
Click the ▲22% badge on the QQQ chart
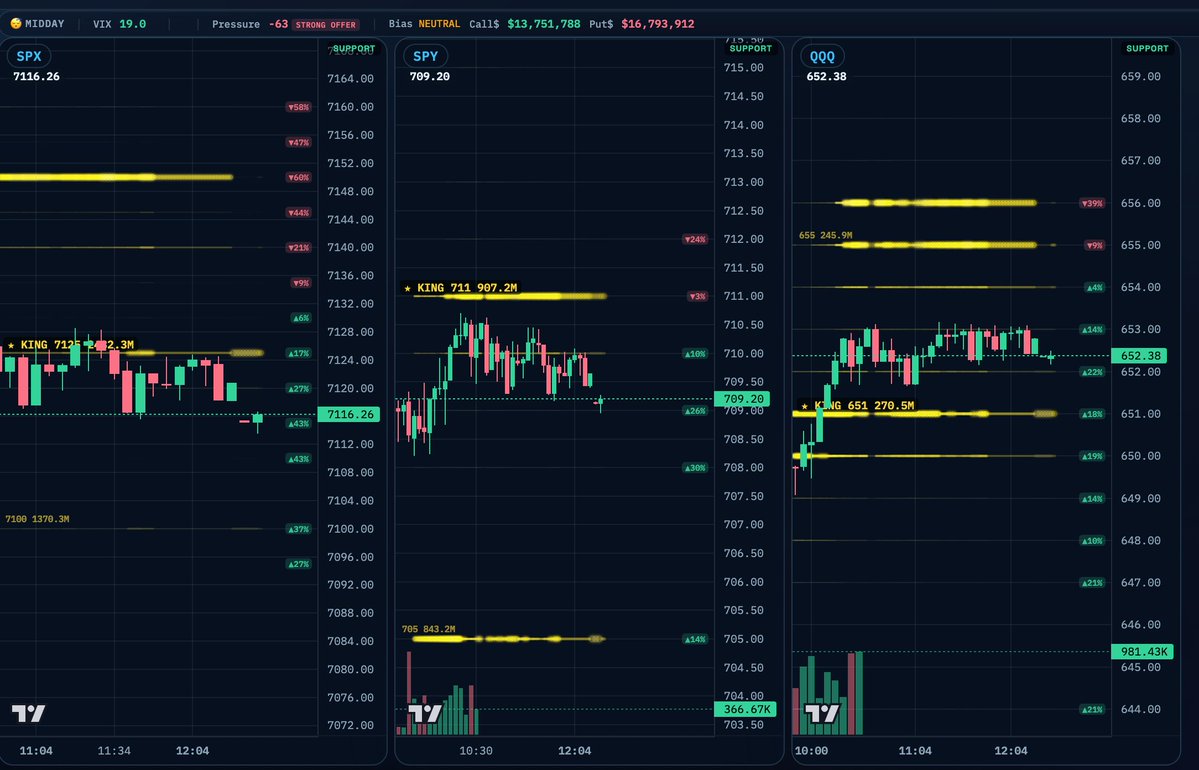(1092, 372)
